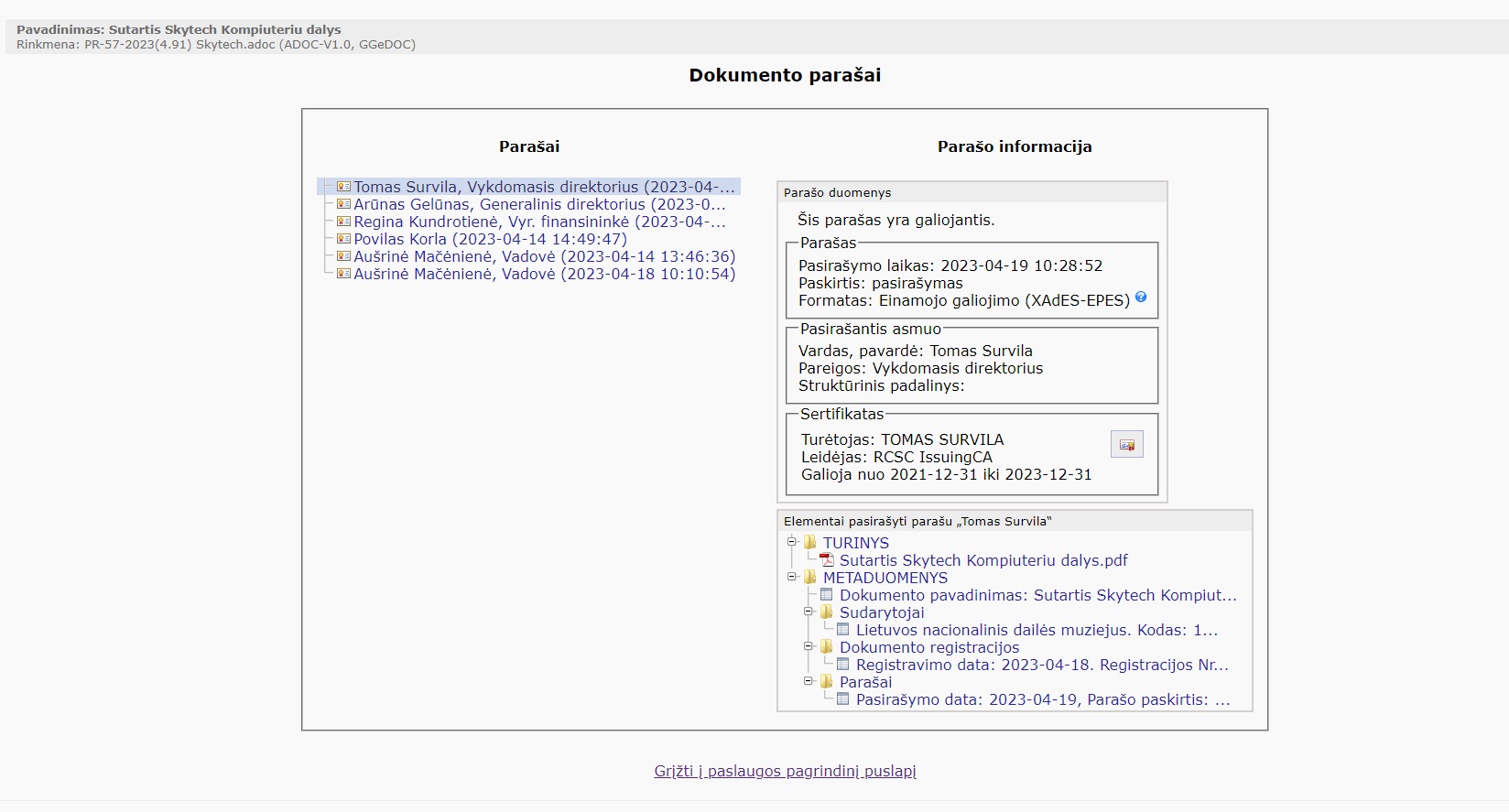This screenshot has height=812, width=1509.
Task: Select Aušrinė Mačėnienė signature at 13:46:36
Action: [x=544, y=256]
